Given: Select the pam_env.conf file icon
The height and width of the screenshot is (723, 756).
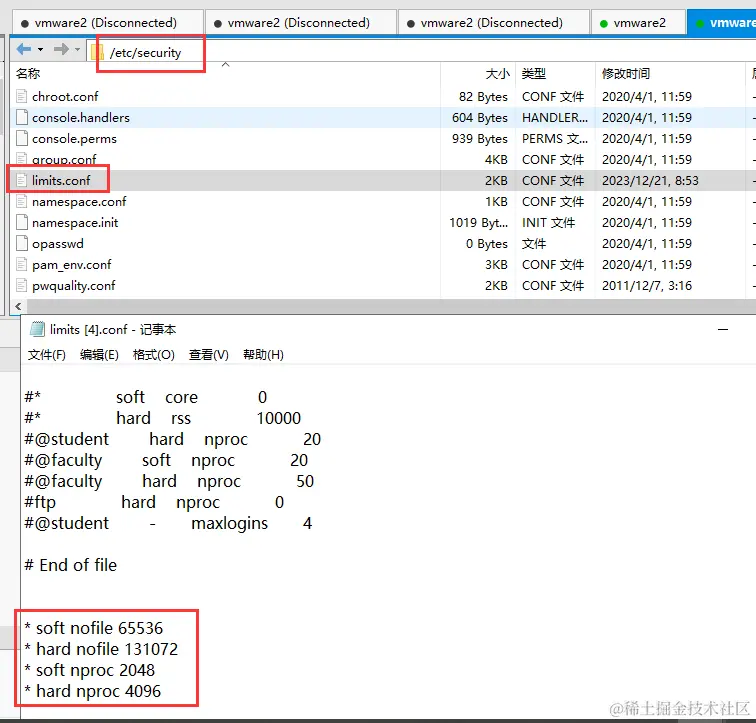Looking at the screenshot, I should tap(22, 265).
